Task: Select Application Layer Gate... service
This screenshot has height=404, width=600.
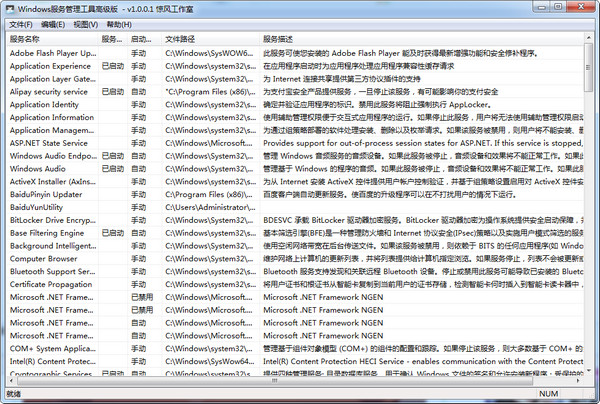Action: tap(53, 79)
